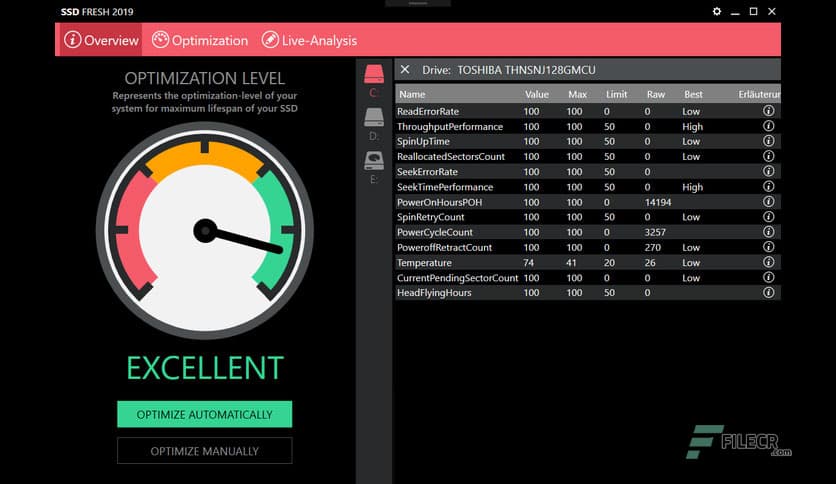
Task: Select the HeadFlyingHours row name
Action: tap(434, 293)
